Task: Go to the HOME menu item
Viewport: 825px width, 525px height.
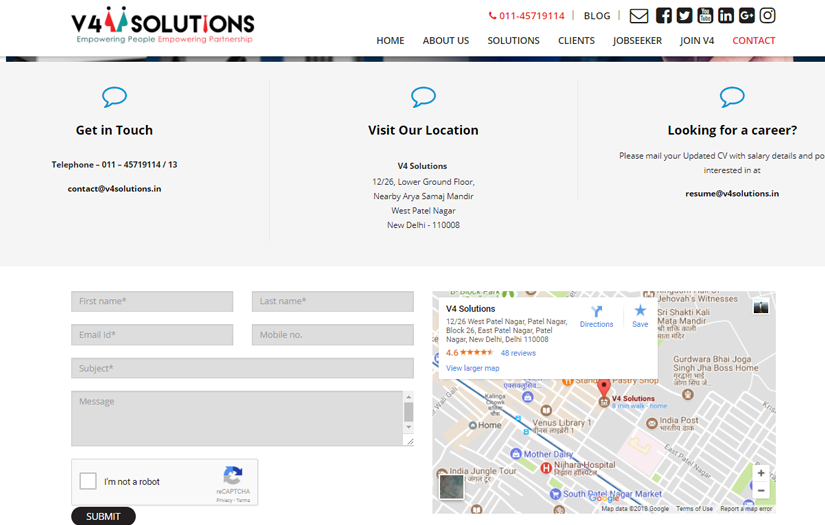Action: [x=390, y=41]
